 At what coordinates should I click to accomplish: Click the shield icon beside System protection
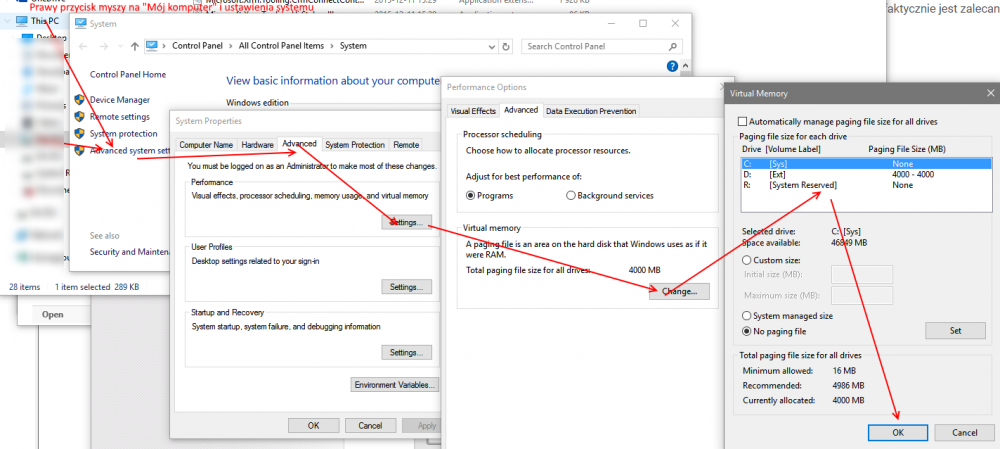[79, 133]
